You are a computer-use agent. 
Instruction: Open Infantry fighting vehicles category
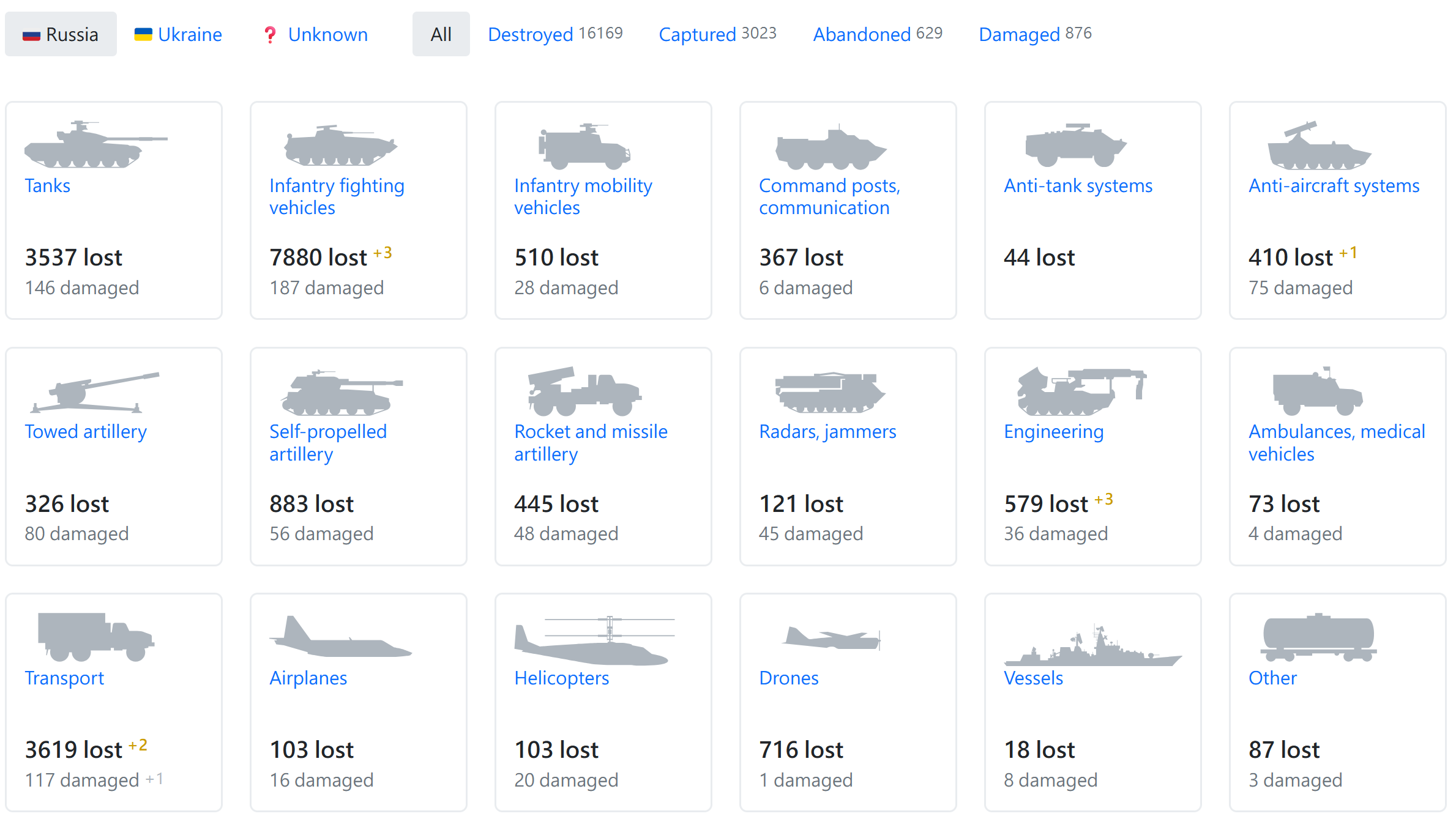tap(337, 196)
